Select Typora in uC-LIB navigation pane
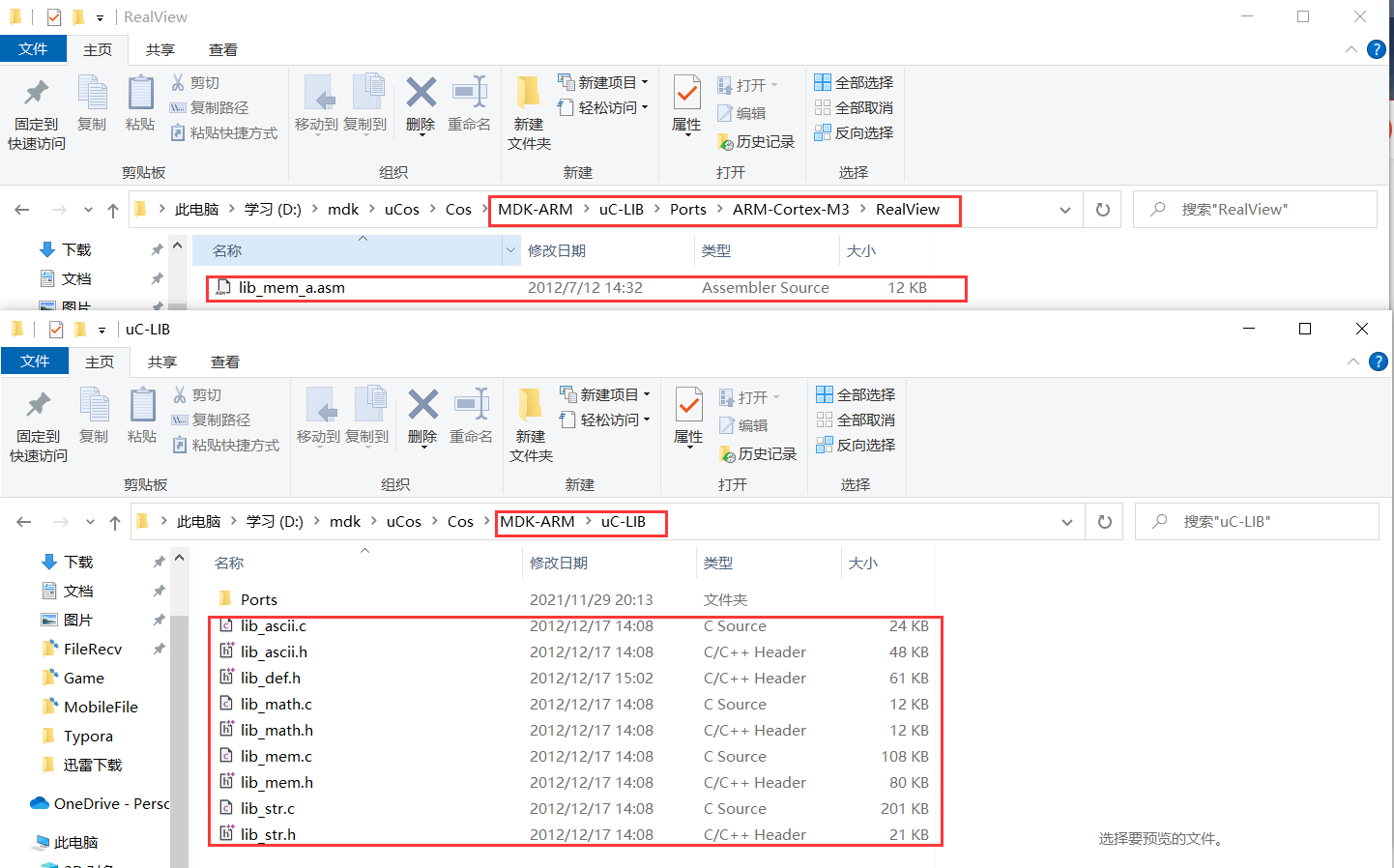The image size is (1394, 868). coord(88,736)
